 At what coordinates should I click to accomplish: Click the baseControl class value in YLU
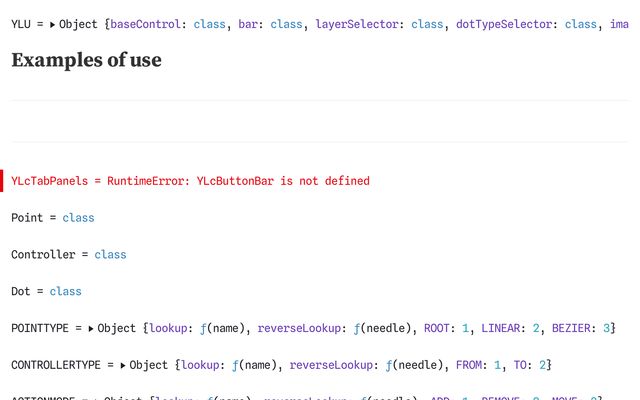click(210, 24)
